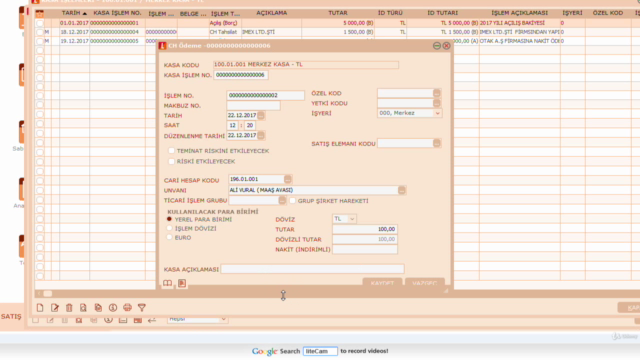Image resolution: width=640 pixels, height=360 pixels.
Task: Click the Kasa İşlem No field
Action: tap(241, 75)
